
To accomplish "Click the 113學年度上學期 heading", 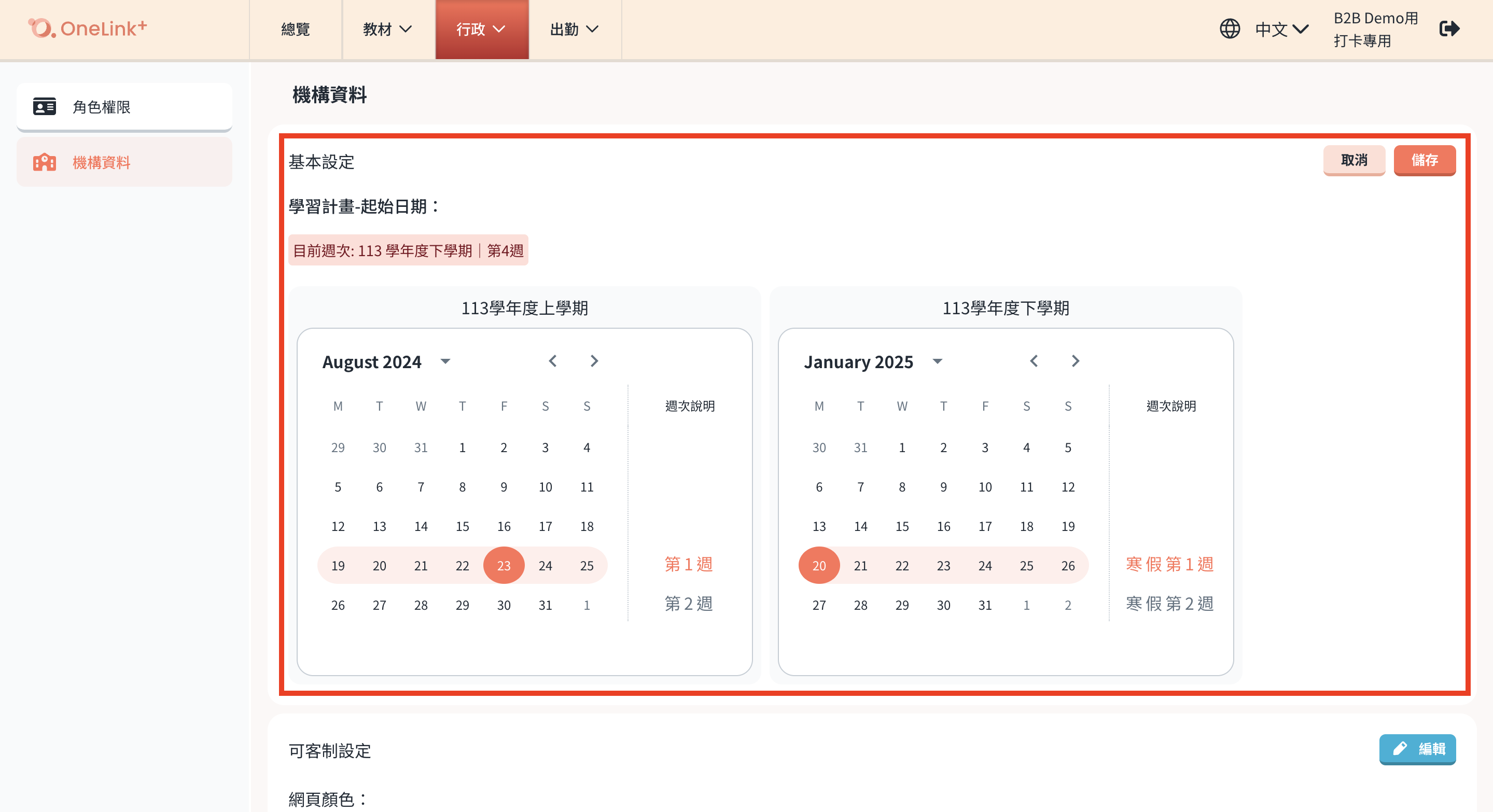I will [x=524, y=308].
